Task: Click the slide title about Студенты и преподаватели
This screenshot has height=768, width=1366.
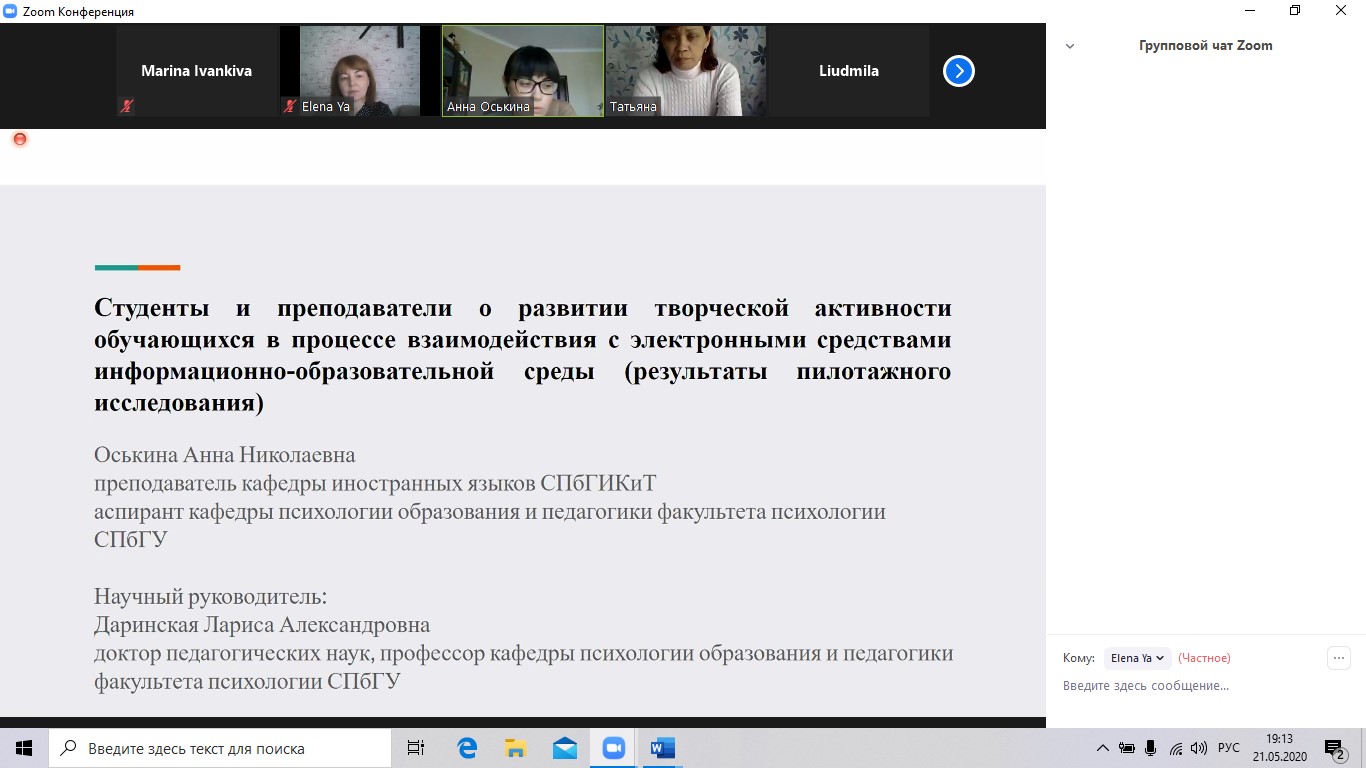Action: (523, 355)
